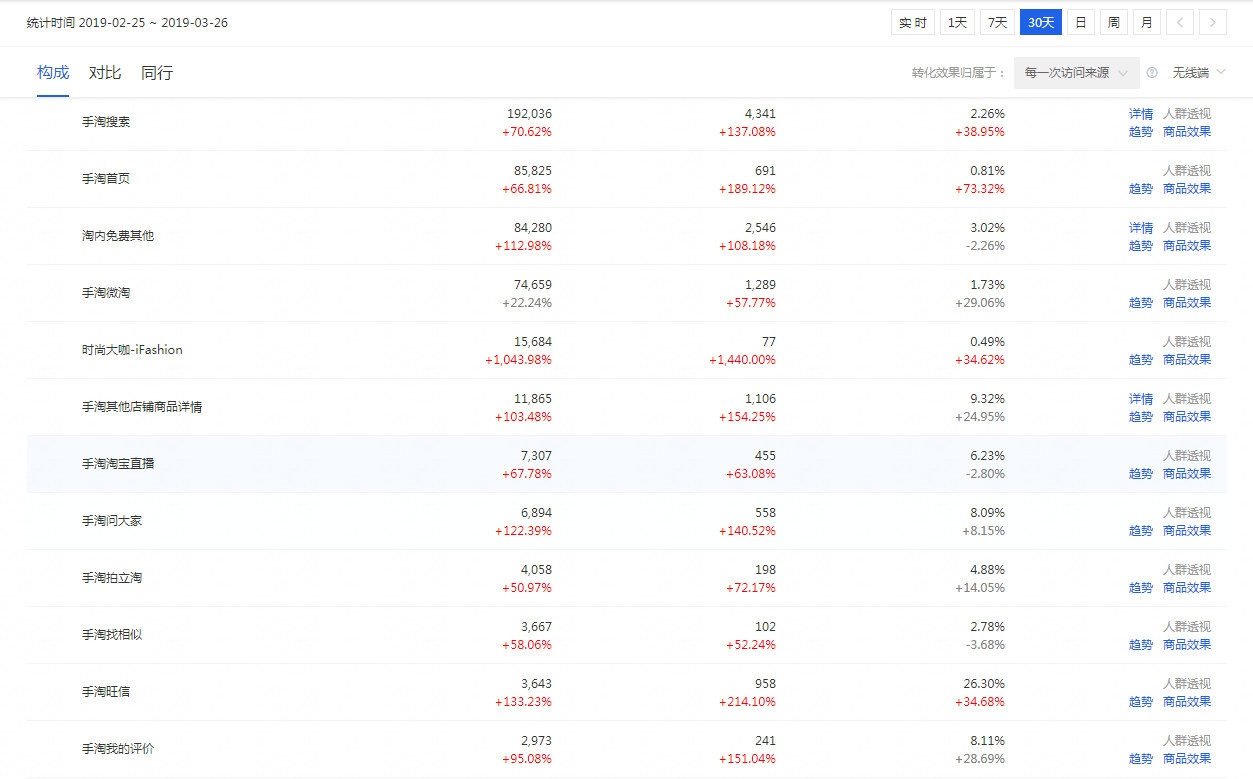This screenshot has height=779, width=1253.
Task: Open 详情 for 淘内免费其他 row
Action: coord(1140,228)
